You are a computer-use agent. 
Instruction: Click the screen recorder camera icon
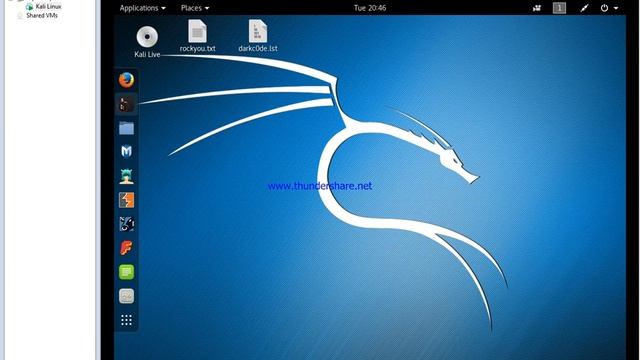(x=537, y=8)
